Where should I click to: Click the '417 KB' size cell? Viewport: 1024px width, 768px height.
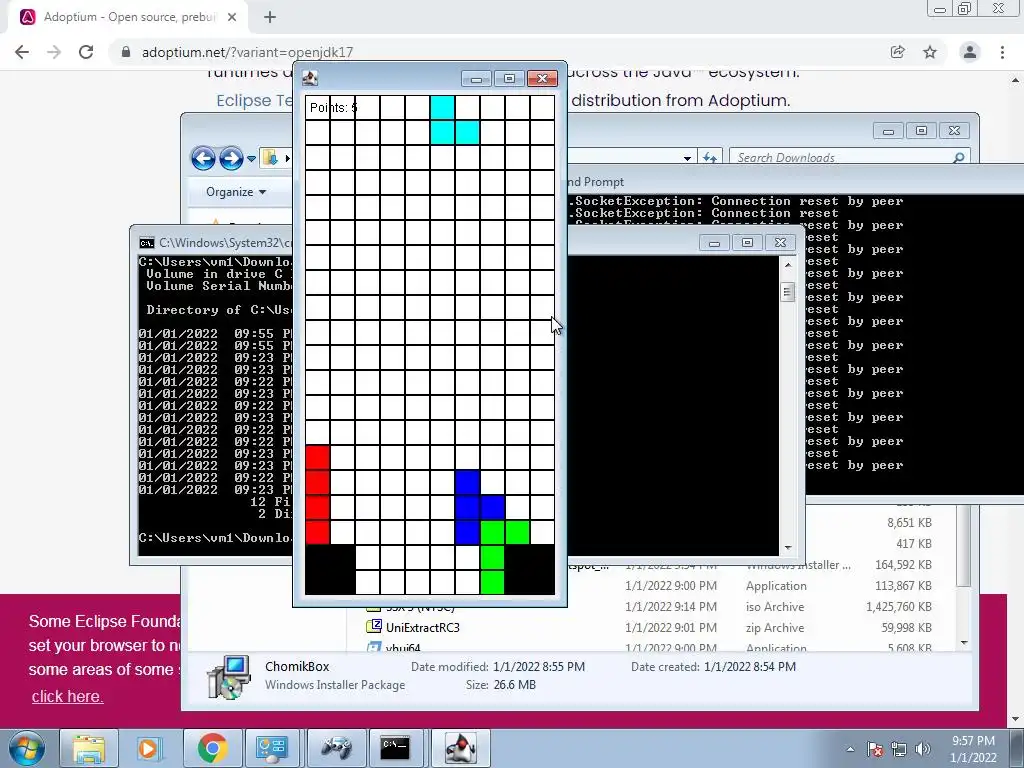(914, 544)
